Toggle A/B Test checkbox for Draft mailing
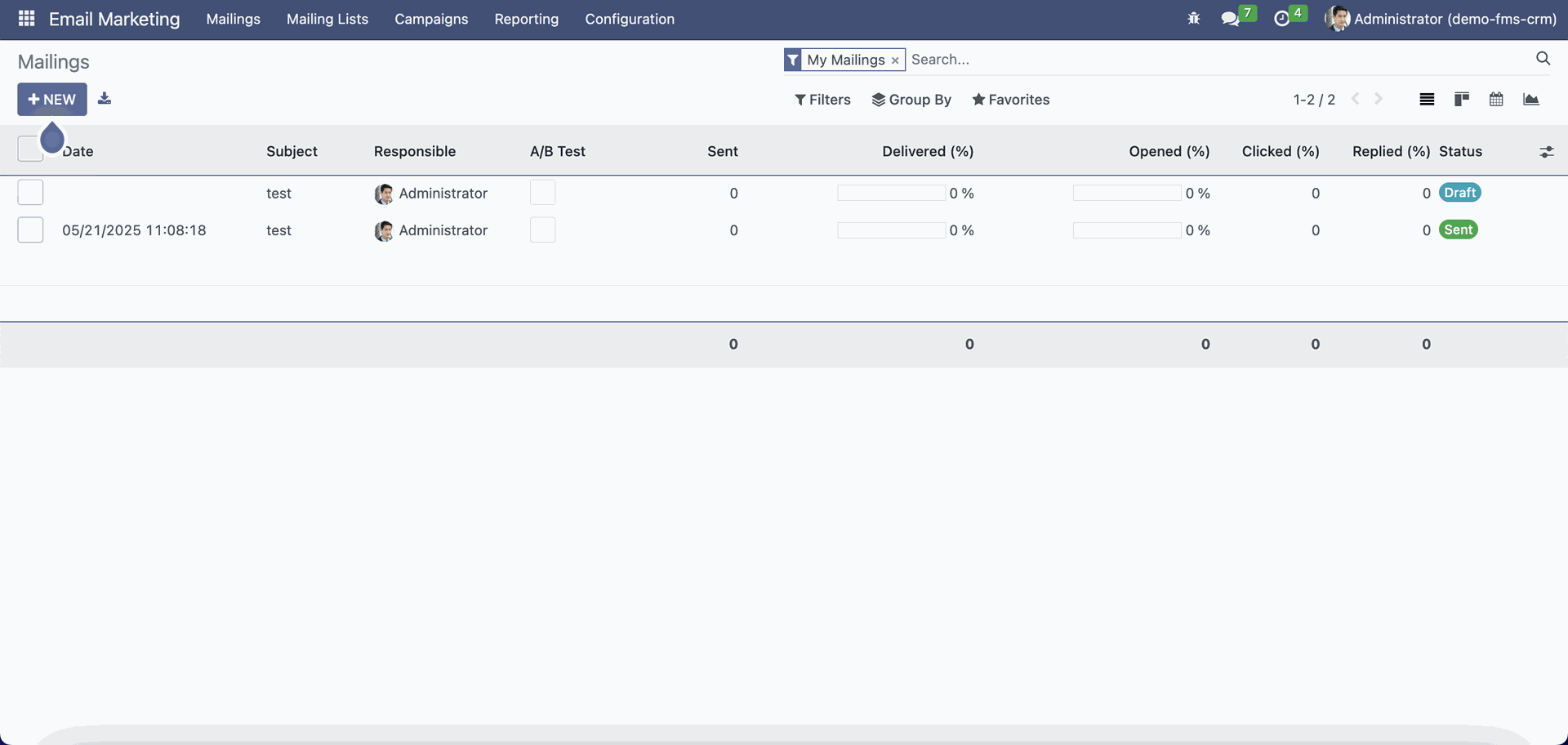This screenshot has width=1568, height=745. [542, 193]
